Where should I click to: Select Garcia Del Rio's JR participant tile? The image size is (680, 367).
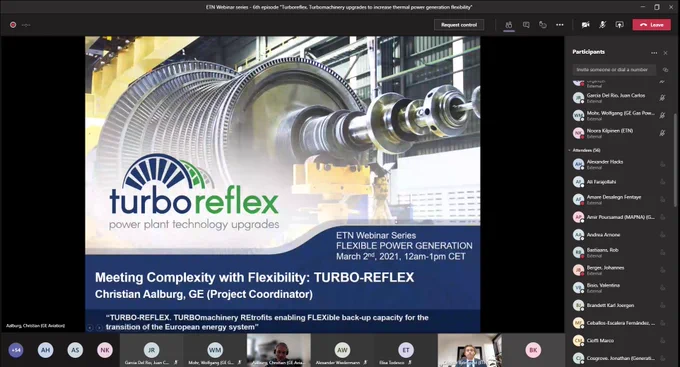click(x=151, y=350)
